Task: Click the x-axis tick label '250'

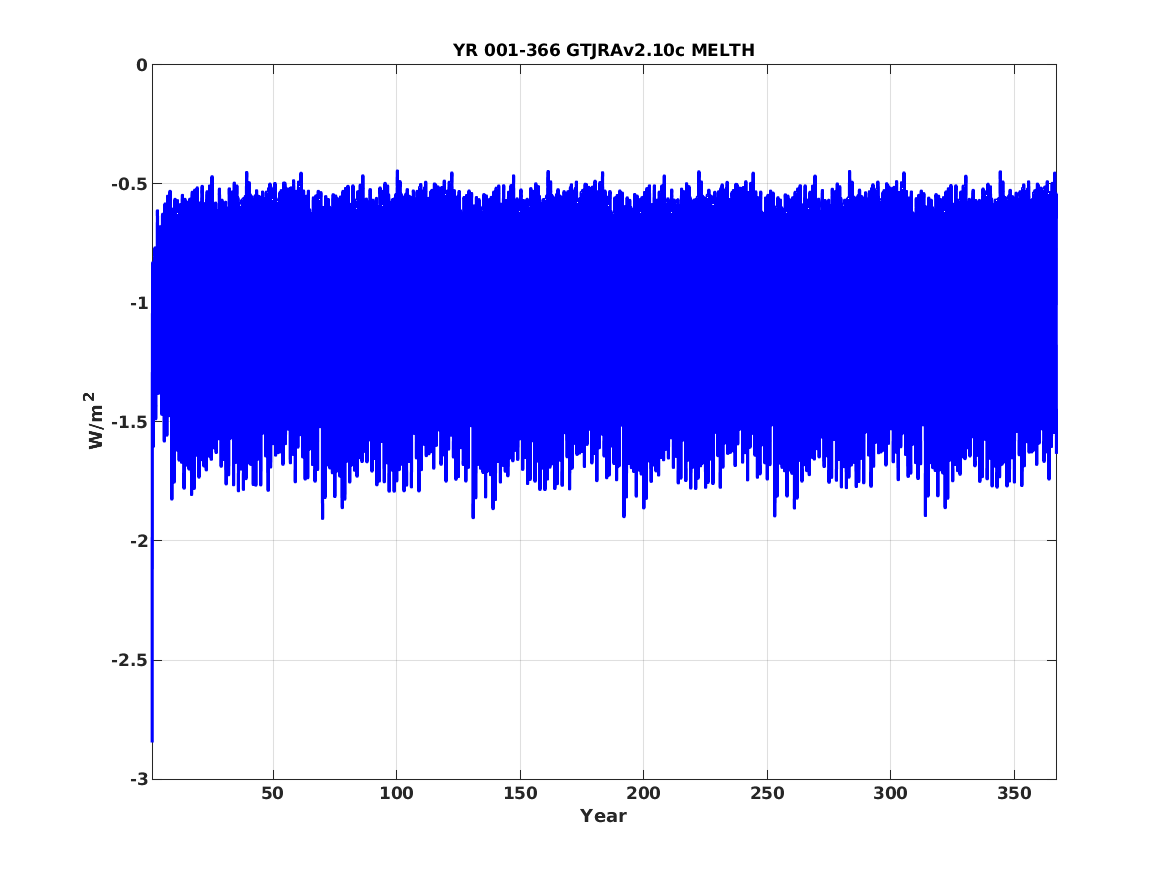Action: [767, 794]
